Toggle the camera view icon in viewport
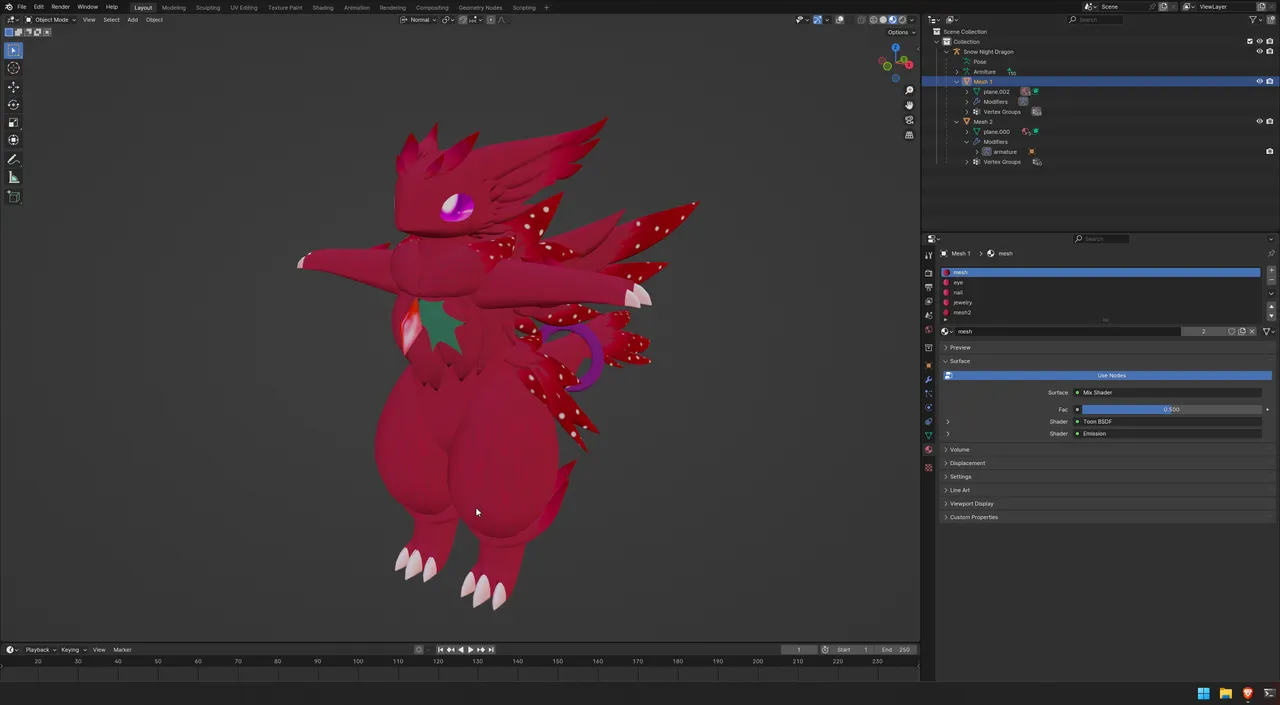Screen dimensions: 1280x705 point(909,120)
